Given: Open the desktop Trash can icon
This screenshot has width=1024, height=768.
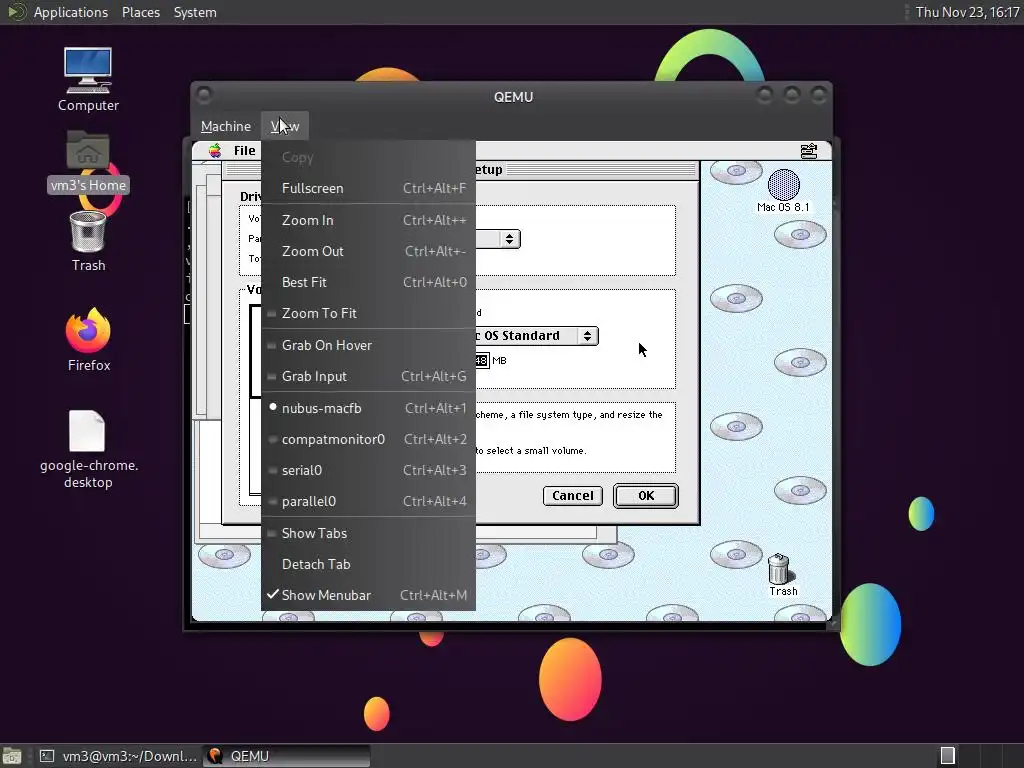Looking at the screenshot, I should click(88, 232).
